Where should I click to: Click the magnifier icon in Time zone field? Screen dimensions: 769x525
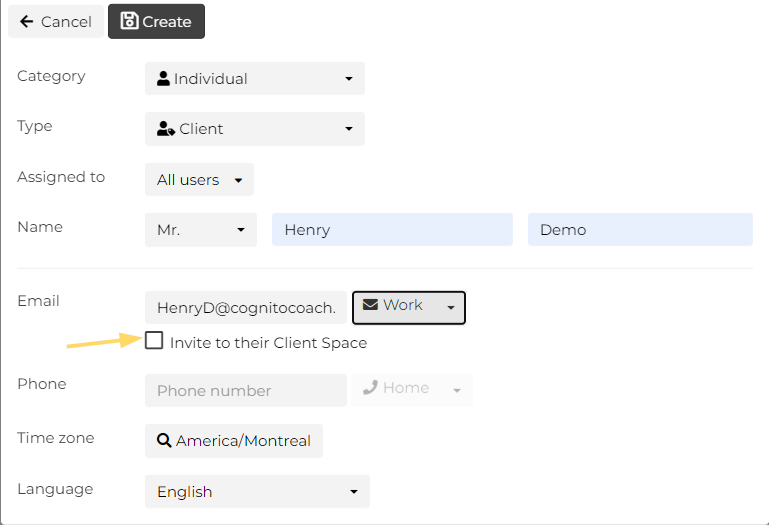coord(164,440)
